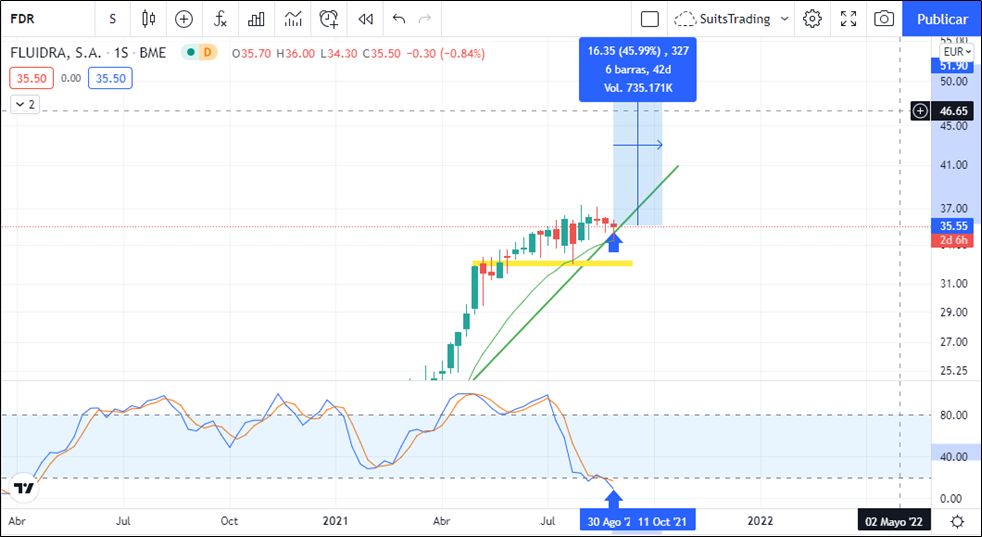Open the indicators fx menu
982x537 pixels.
(x=220, y=19)
